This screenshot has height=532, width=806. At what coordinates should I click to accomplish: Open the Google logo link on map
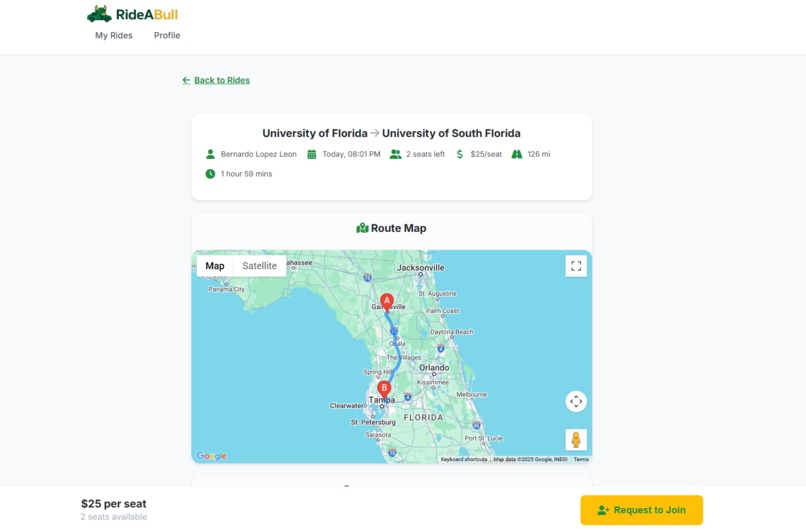point(211,456)
